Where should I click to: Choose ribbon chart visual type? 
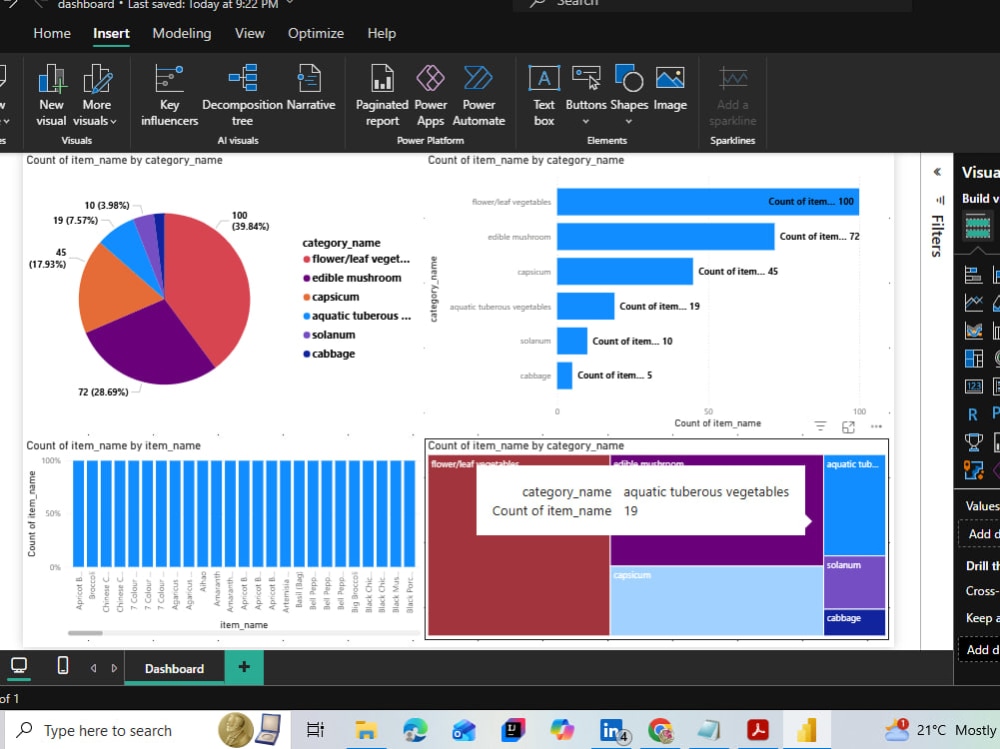pos(973,330)
